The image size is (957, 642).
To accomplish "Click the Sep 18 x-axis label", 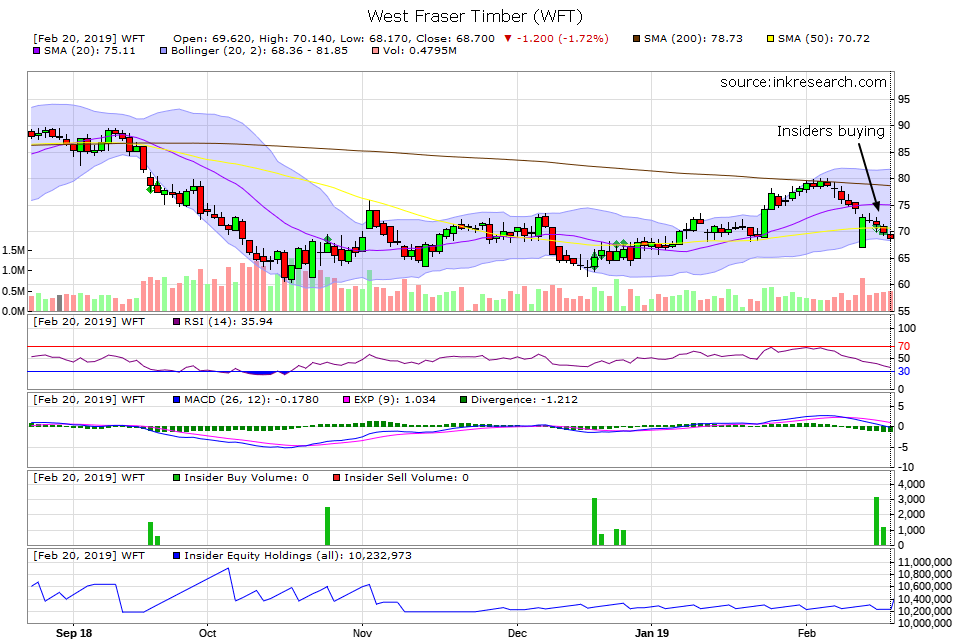I will tap(74, 633).
